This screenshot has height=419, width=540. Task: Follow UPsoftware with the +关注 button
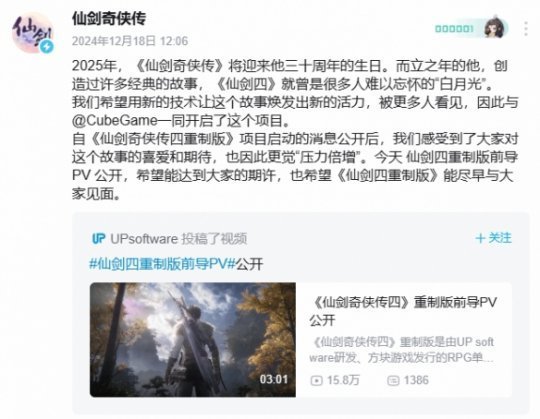click(494, 238)
